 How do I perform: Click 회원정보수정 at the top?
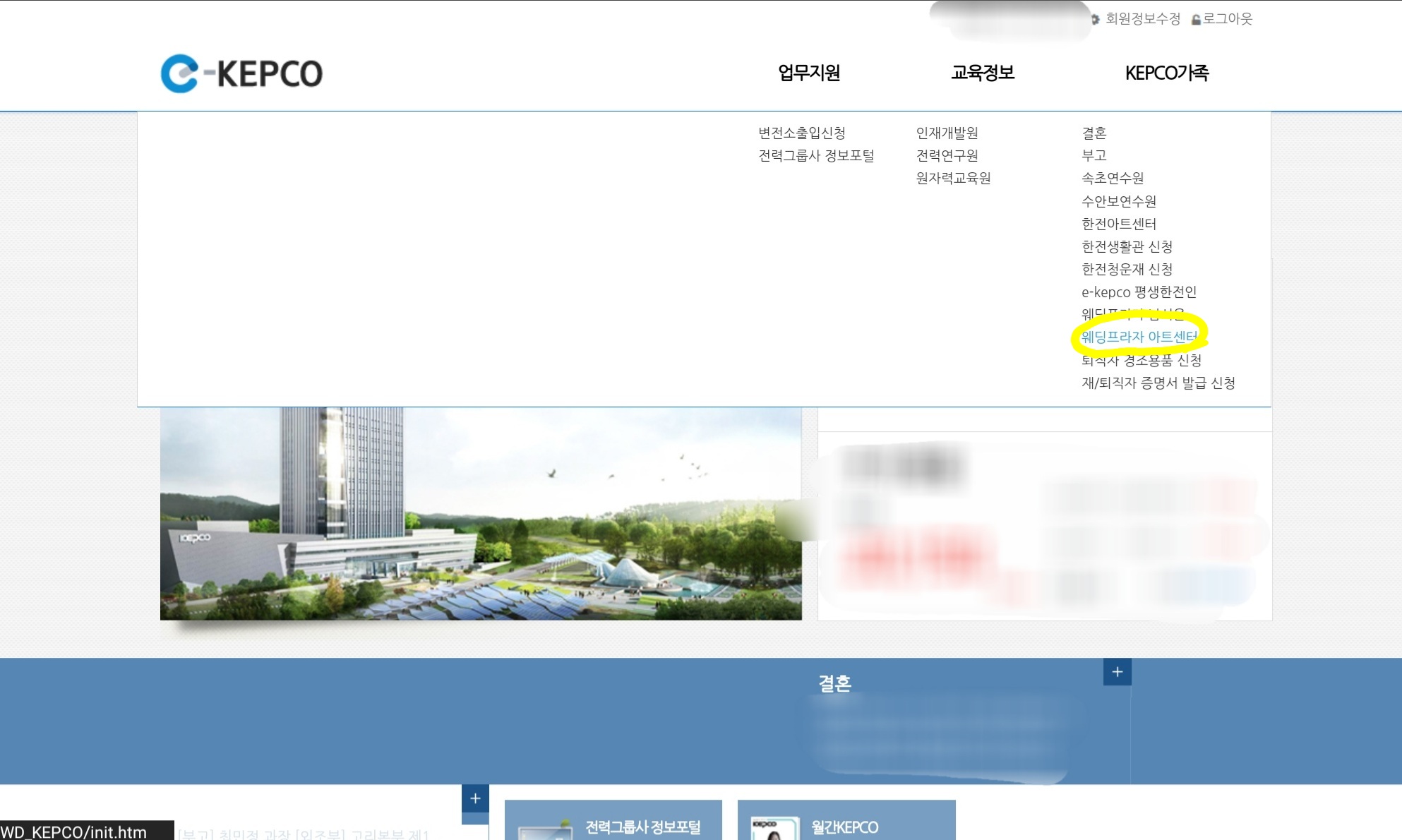1143,19
